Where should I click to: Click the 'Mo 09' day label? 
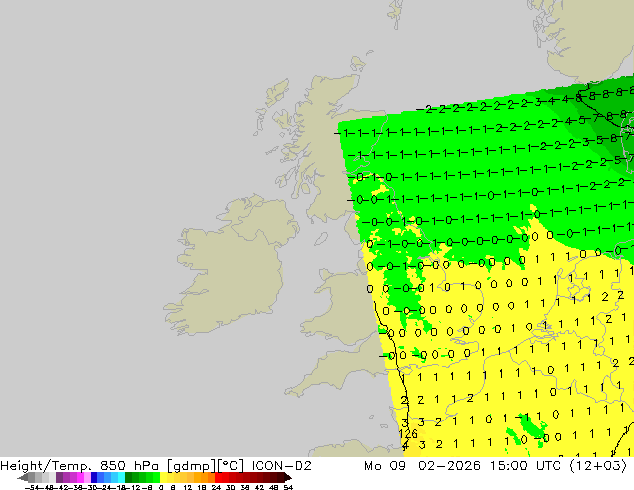(x=385, y=466)
